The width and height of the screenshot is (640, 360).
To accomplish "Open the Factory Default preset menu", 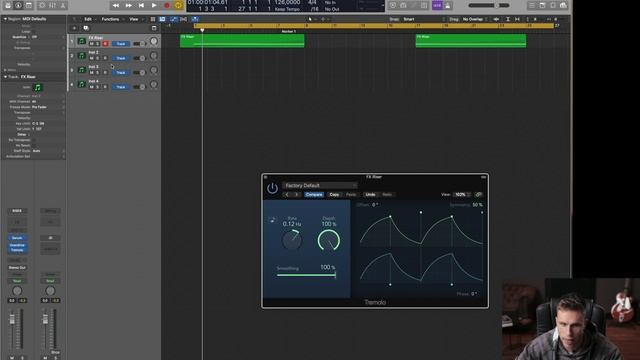I will 320,185.
